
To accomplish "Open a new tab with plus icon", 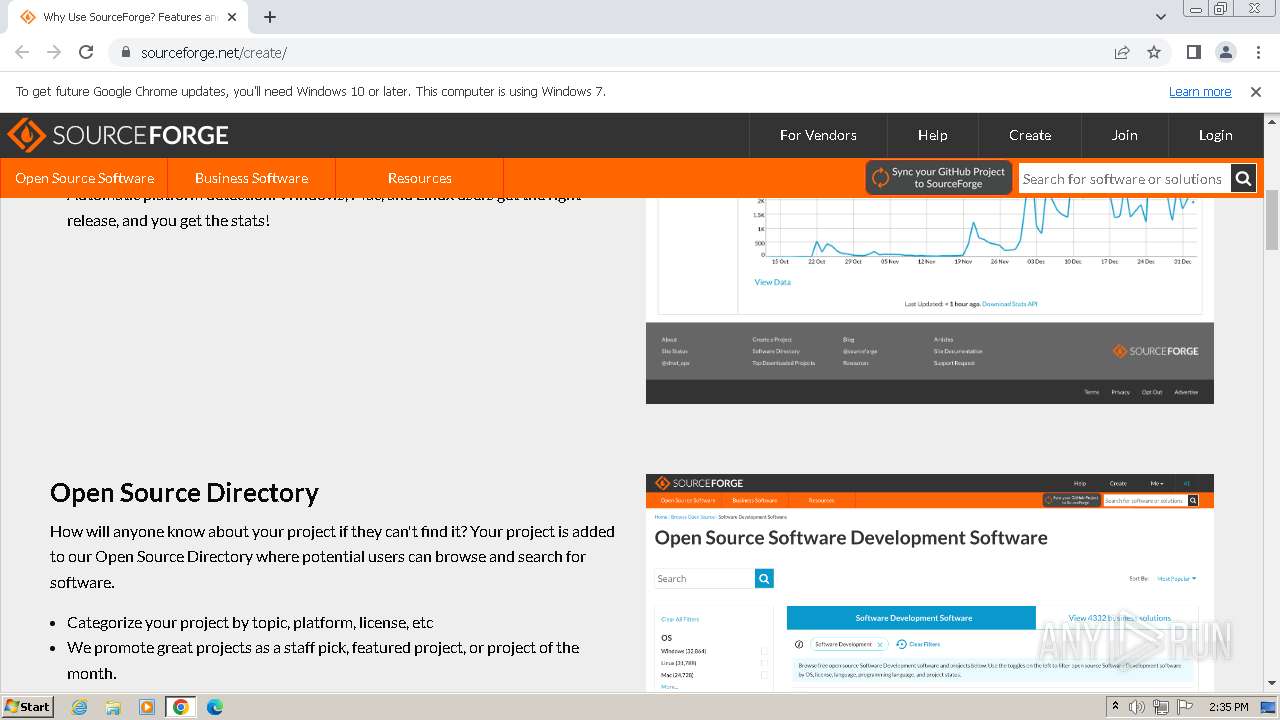I will (x=270, y=17).
